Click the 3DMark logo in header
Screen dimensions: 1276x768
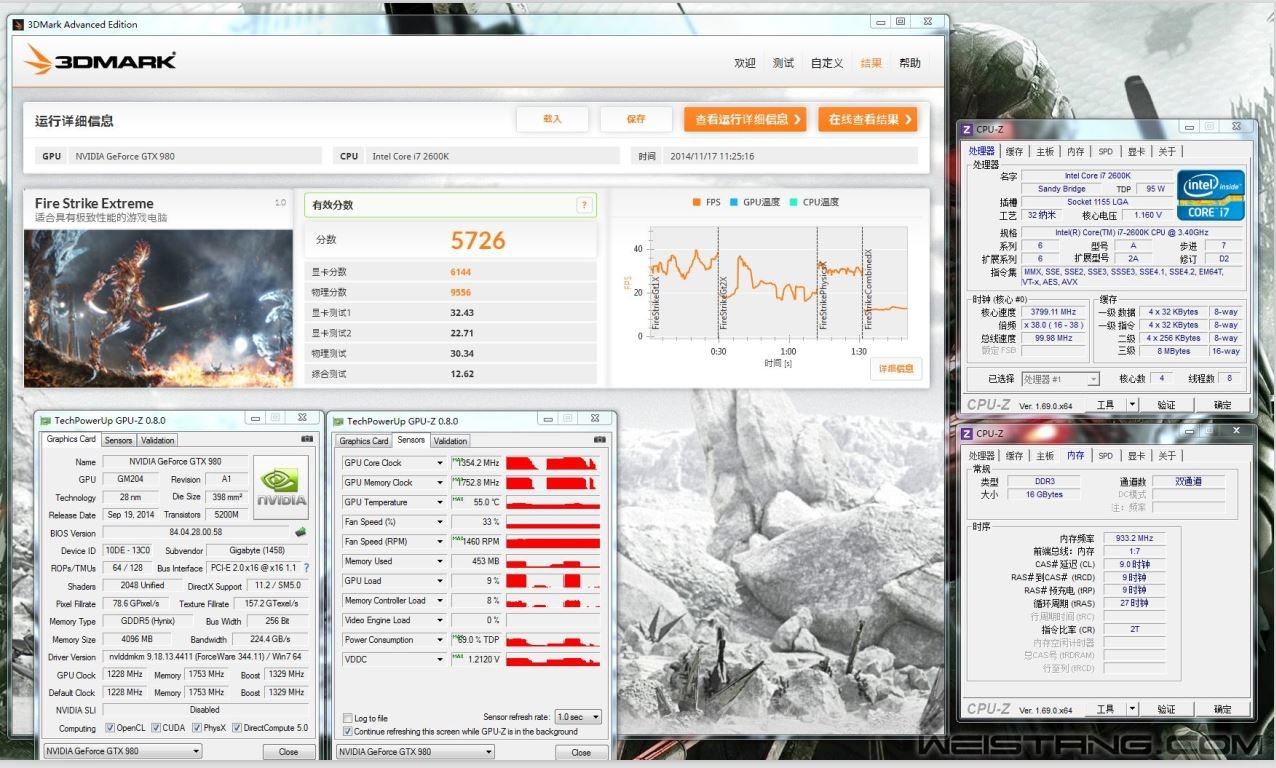click(101, 61)
